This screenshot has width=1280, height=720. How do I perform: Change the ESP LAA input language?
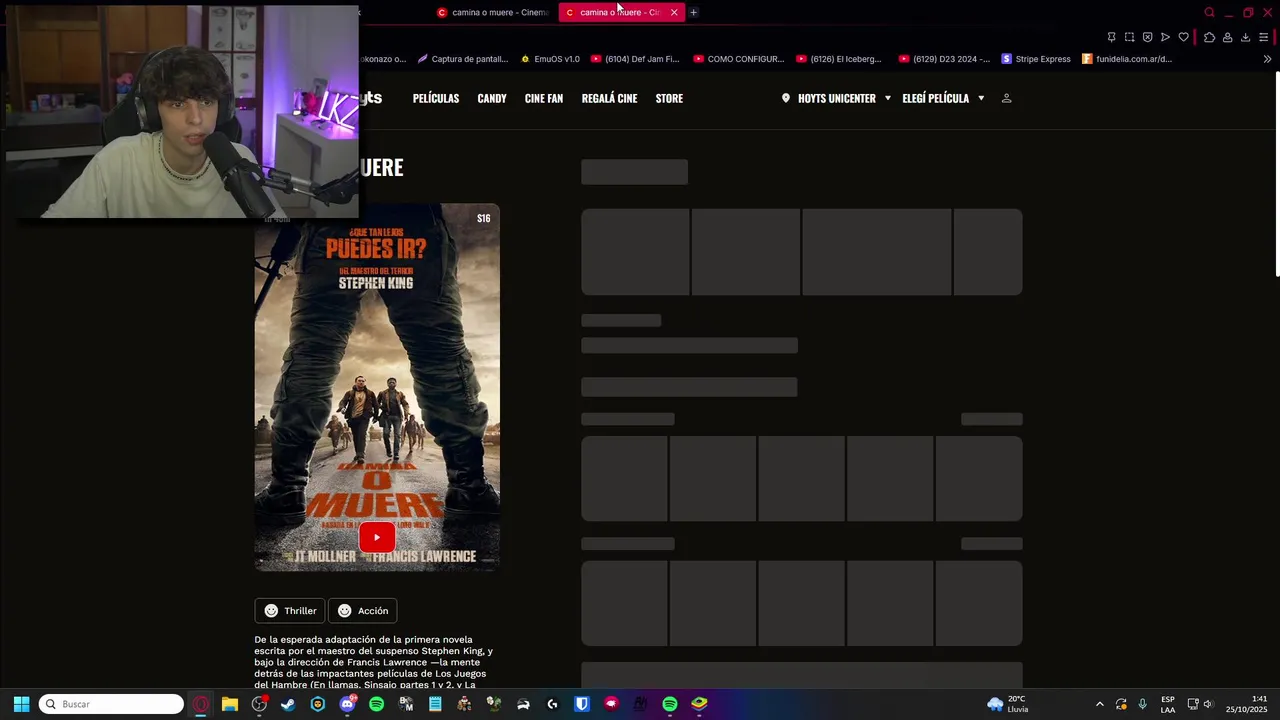click(1168, 704)
